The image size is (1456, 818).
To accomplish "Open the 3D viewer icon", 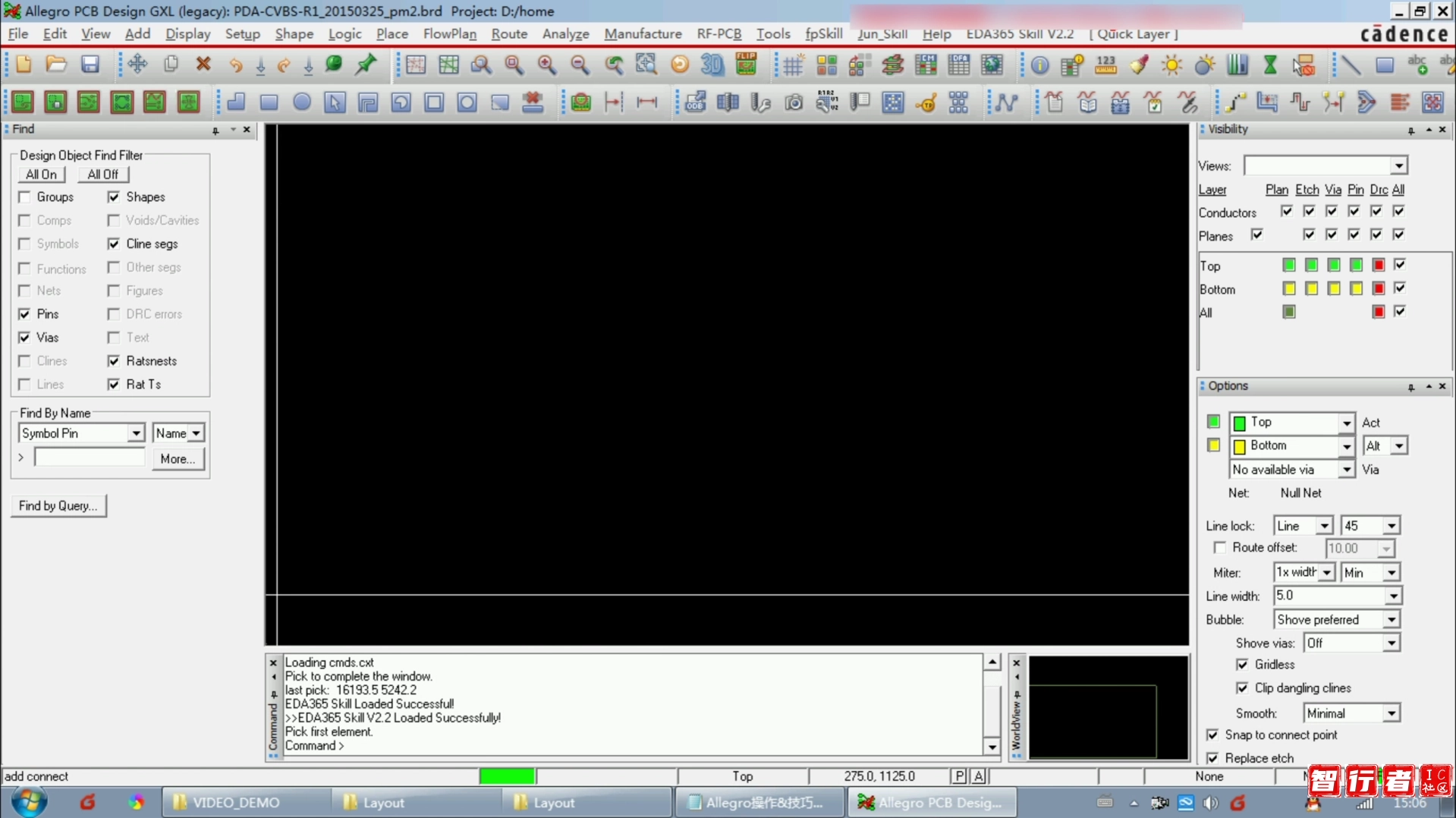I will [712, 64].
